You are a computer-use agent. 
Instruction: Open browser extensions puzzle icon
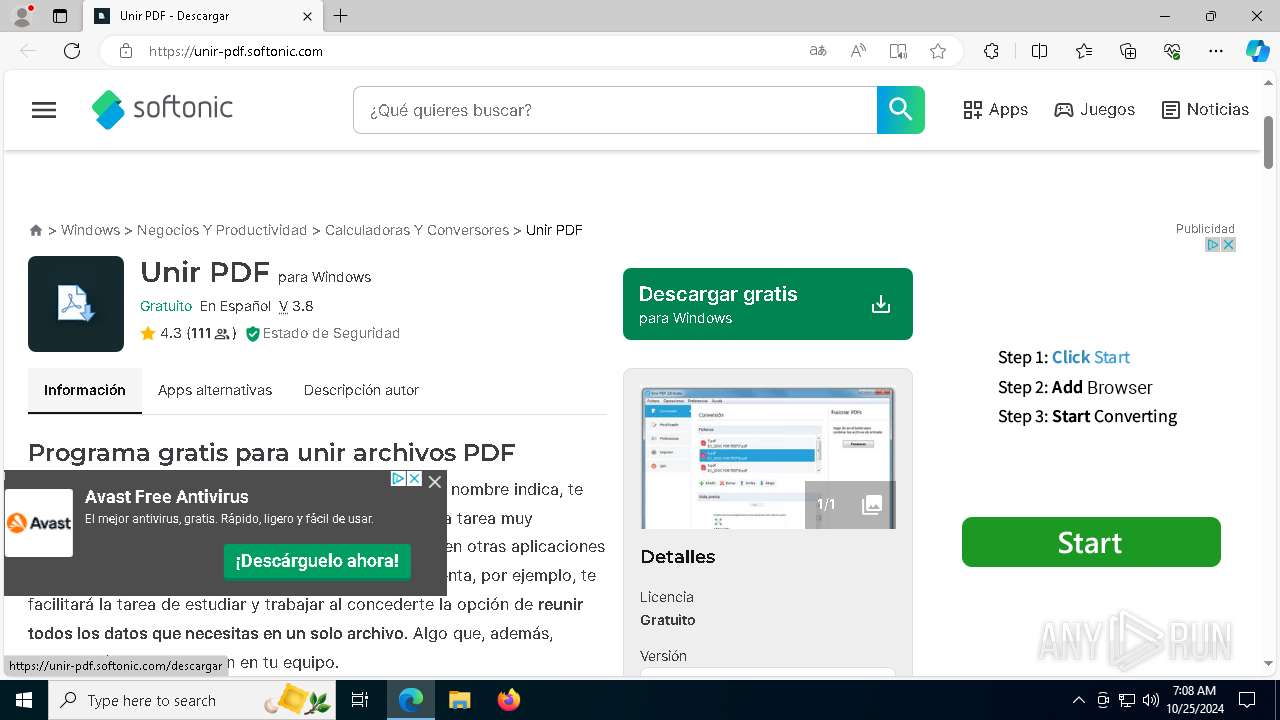991,51
